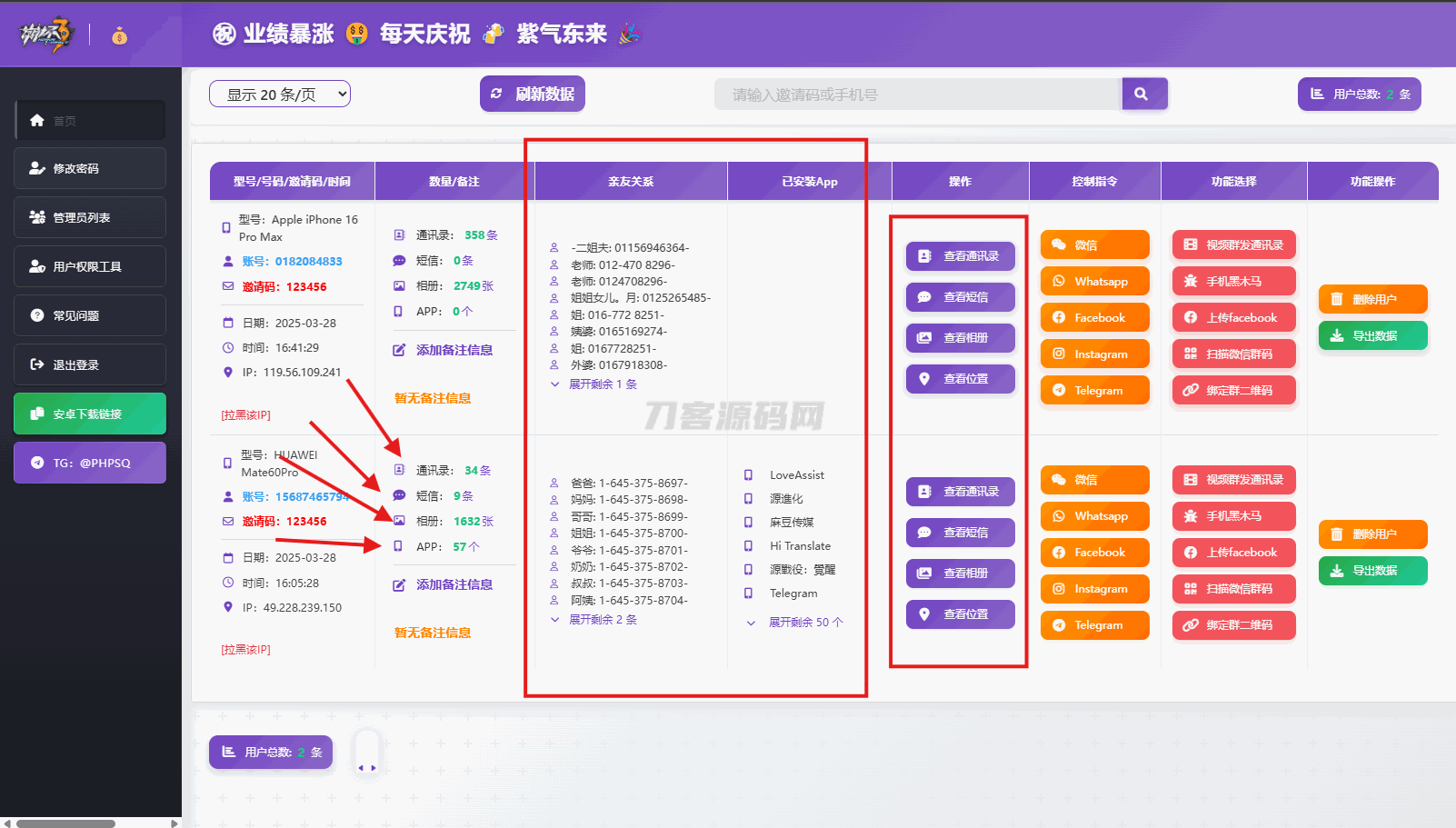Click the Instagram button in the HUAWEI row
The image size is (1456, 828).
1094,589
